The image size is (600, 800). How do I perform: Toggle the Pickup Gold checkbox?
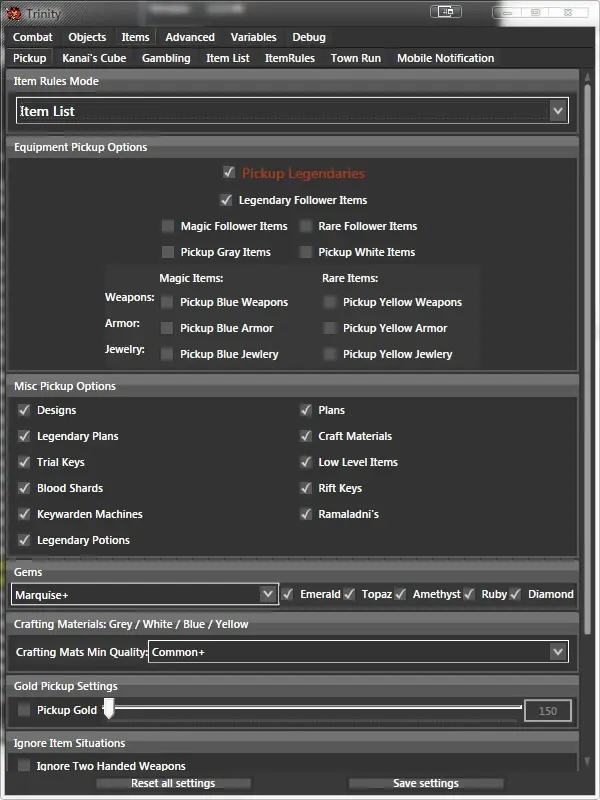point(24,710)
